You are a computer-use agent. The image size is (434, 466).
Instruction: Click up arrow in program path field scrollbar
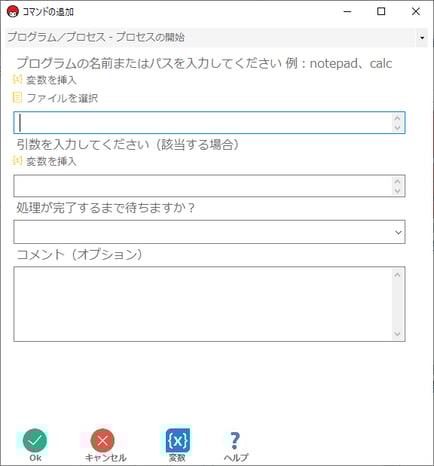(397, 118)
